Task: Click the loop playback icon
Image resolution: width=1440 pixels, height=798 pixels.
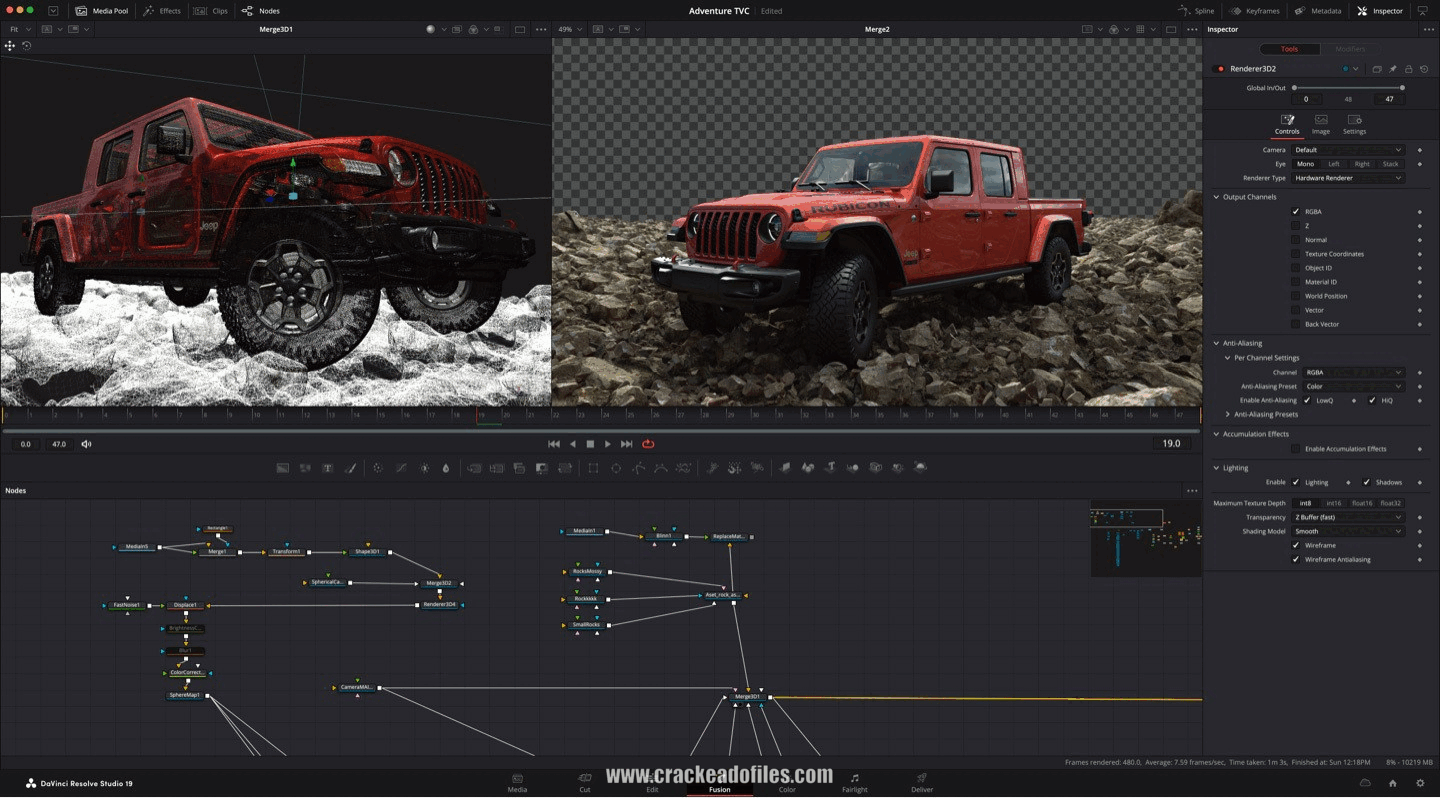Action: pos(648,444)
